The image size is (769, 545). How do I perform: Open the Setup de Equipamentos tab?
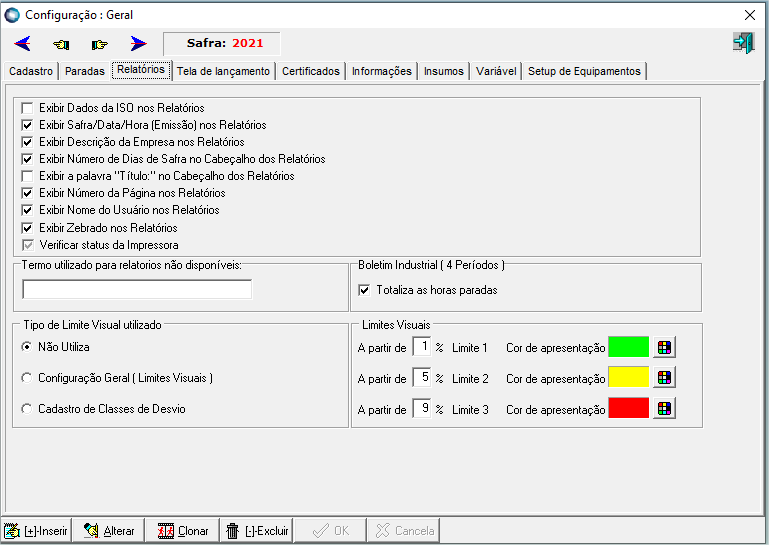coord(584,71)
